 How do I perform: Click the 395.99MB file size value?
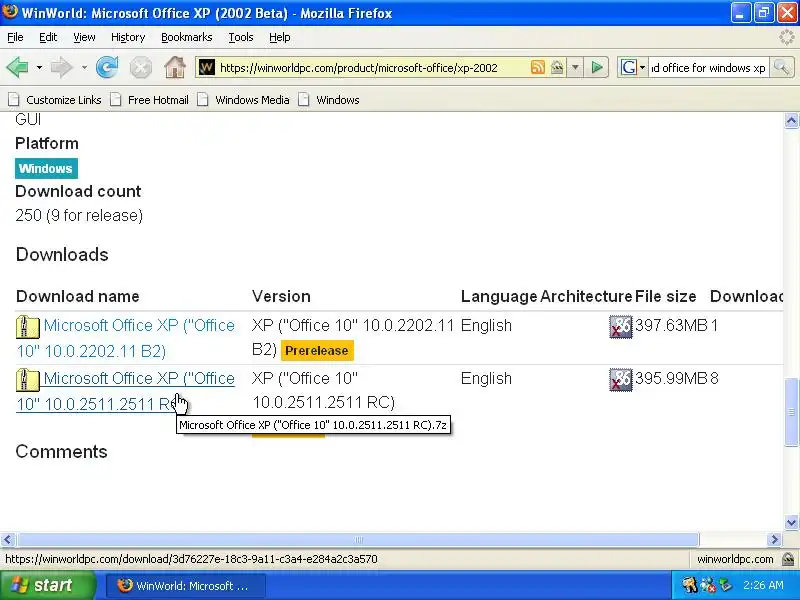click(x=671, y=379)
